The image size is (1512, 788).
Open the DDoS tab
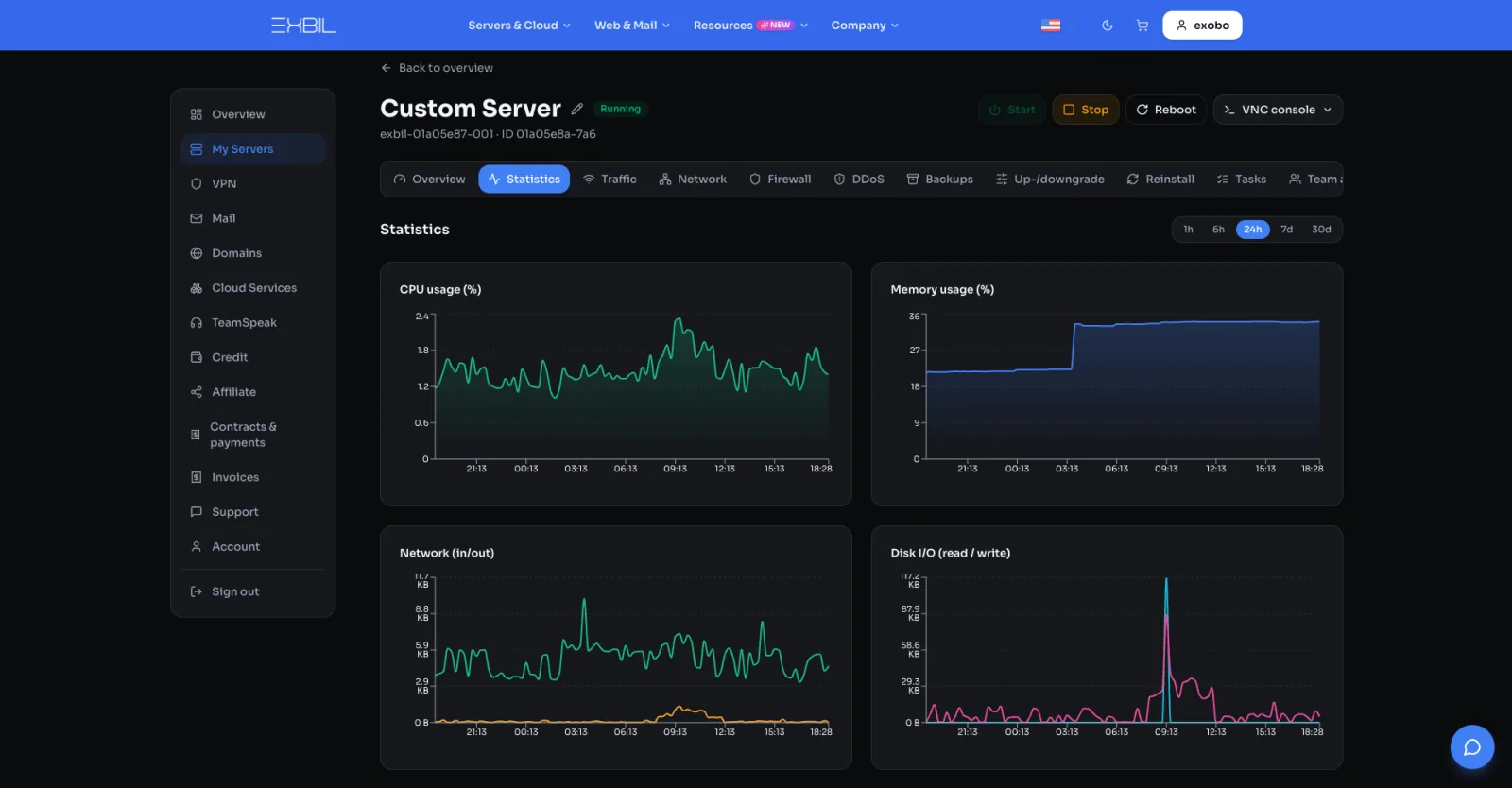[859, 180]
